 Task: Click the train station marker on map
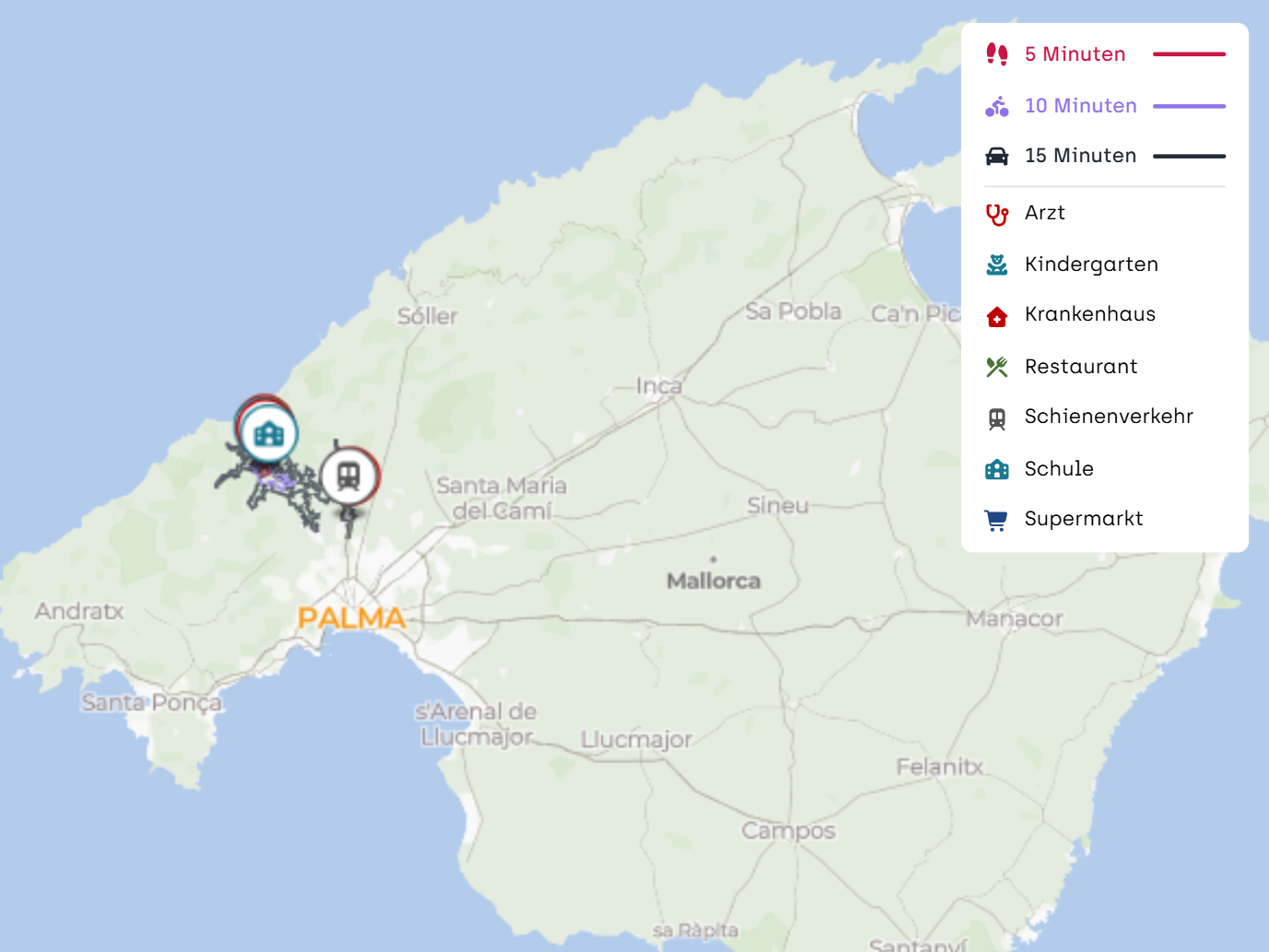point(348,476)
